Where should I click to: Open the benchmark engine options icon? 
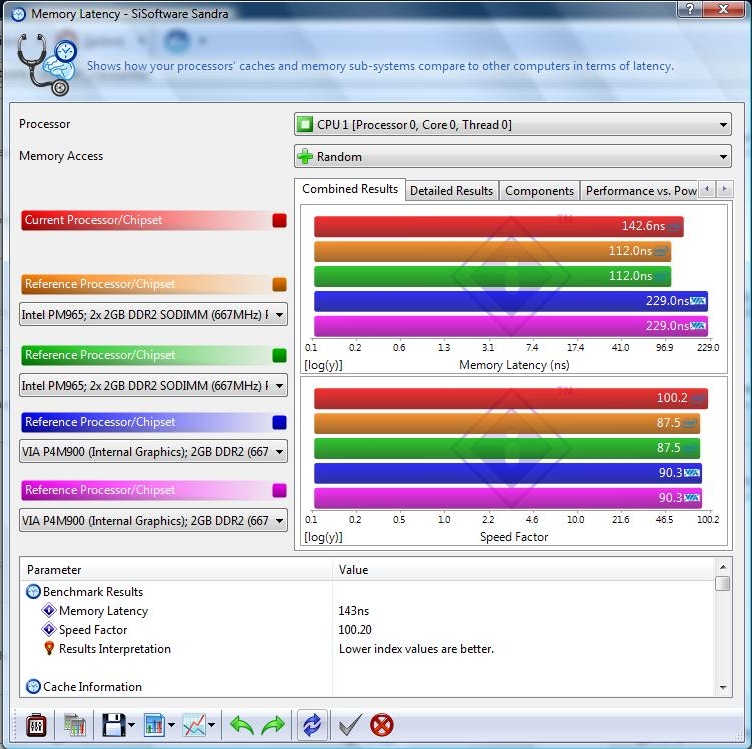(36, 726)
